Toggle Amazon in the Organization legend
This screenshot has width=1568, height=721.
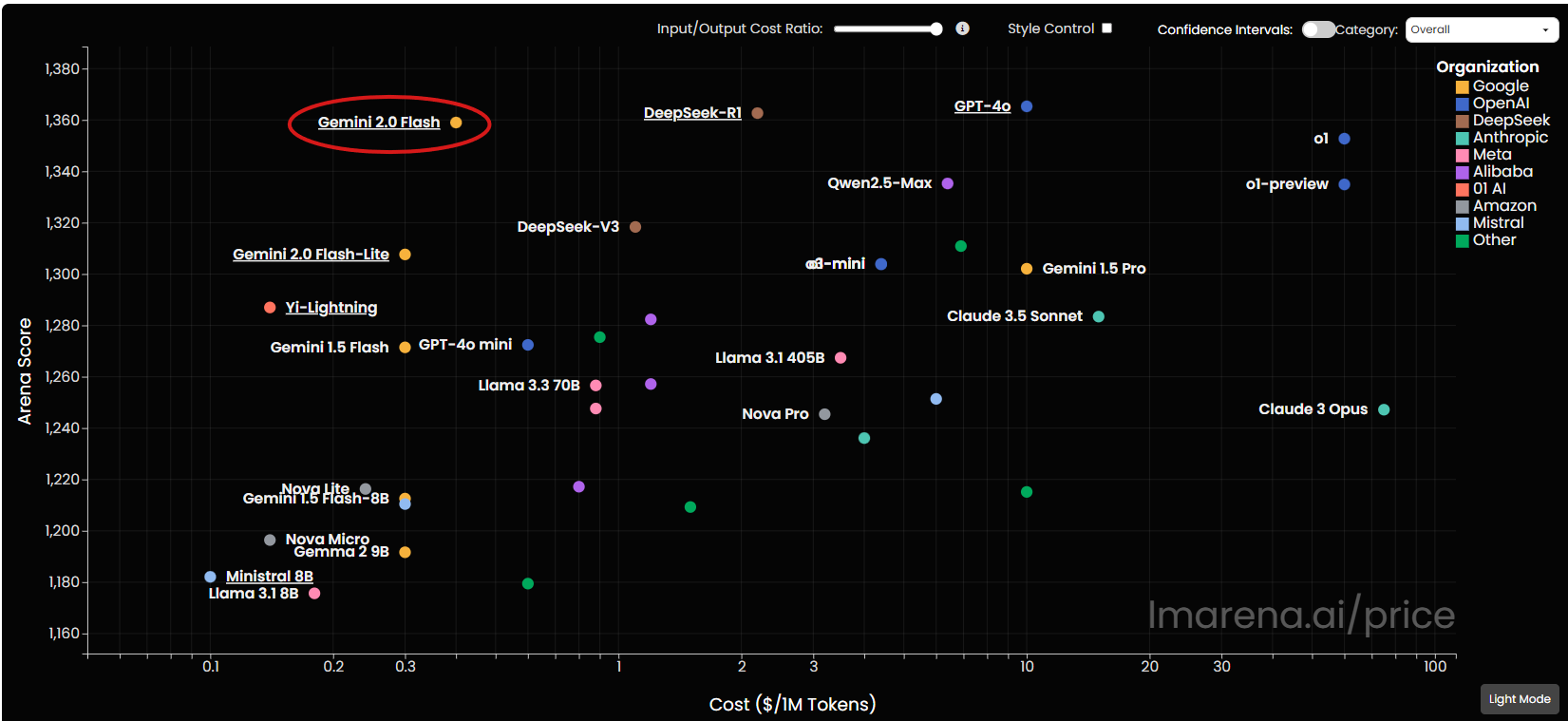1496,206
